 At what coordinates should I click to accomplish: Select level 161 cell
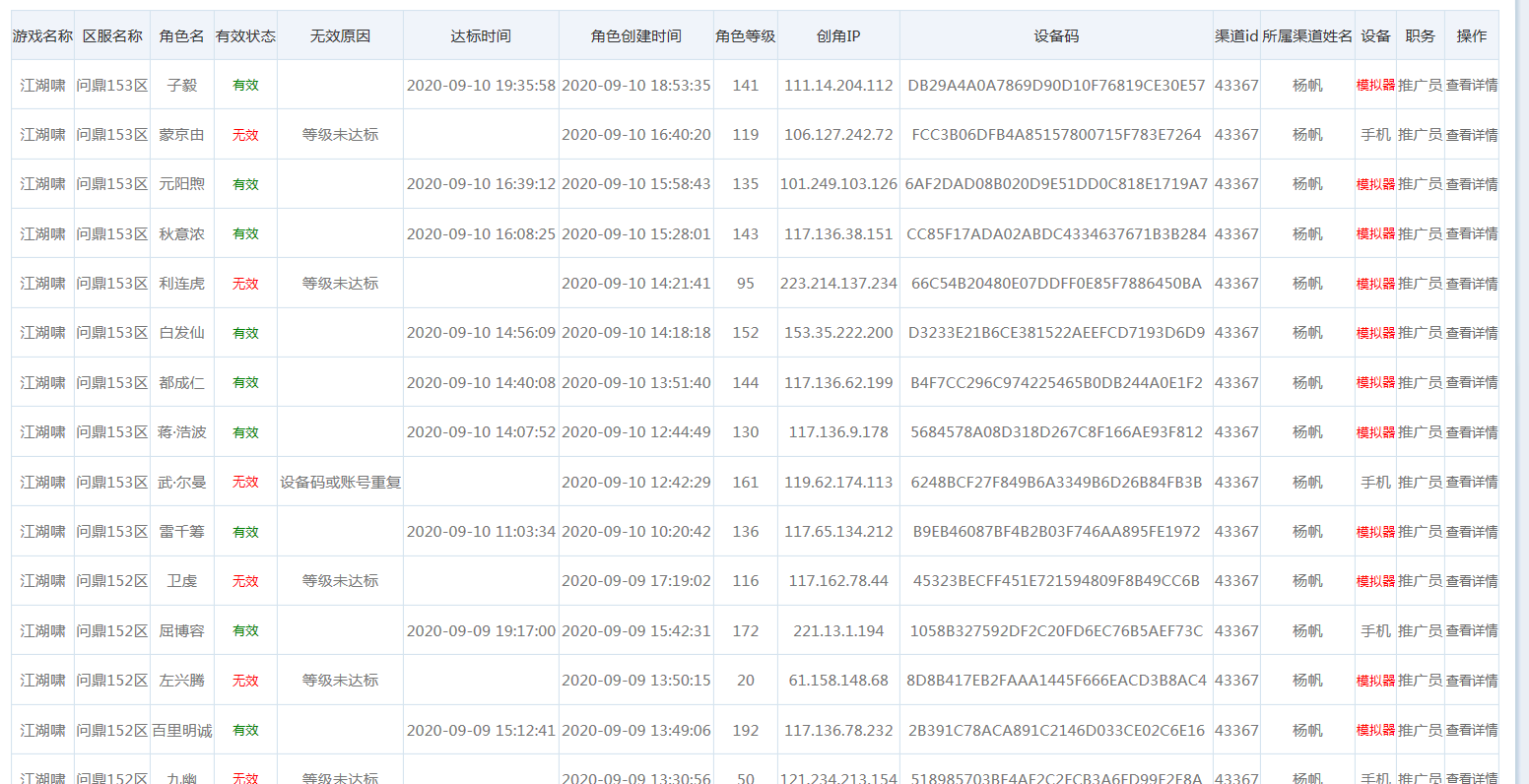click(x=746, y=483)
